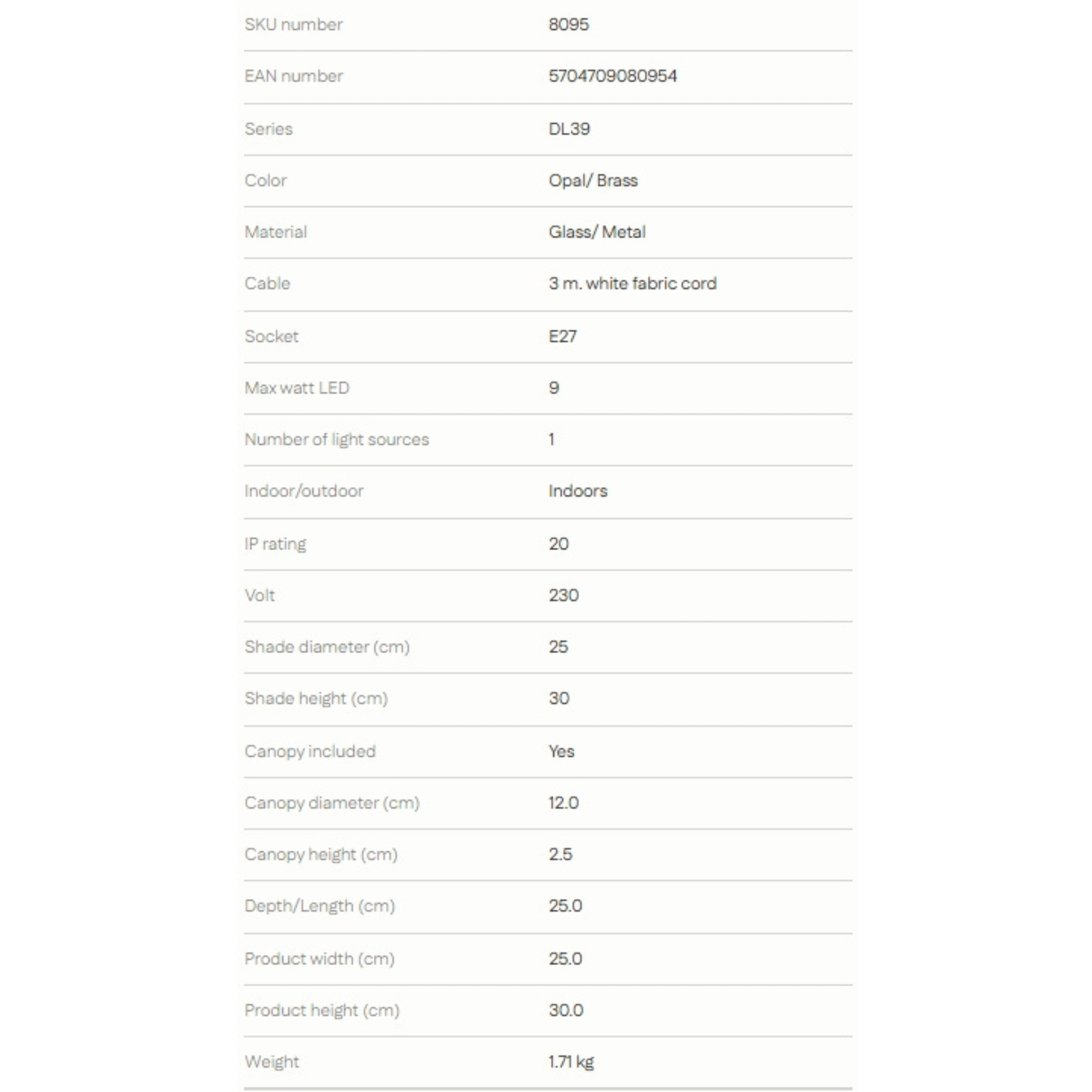Click the Series value DL39
The image size is (1092, 1092).
pos(569,129)
